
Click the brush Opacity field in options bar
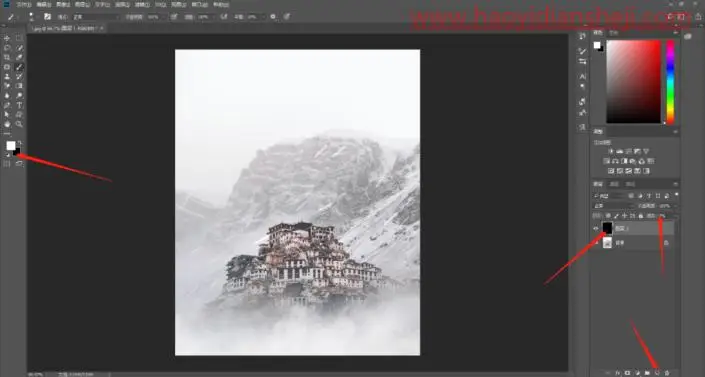(155, 17)
